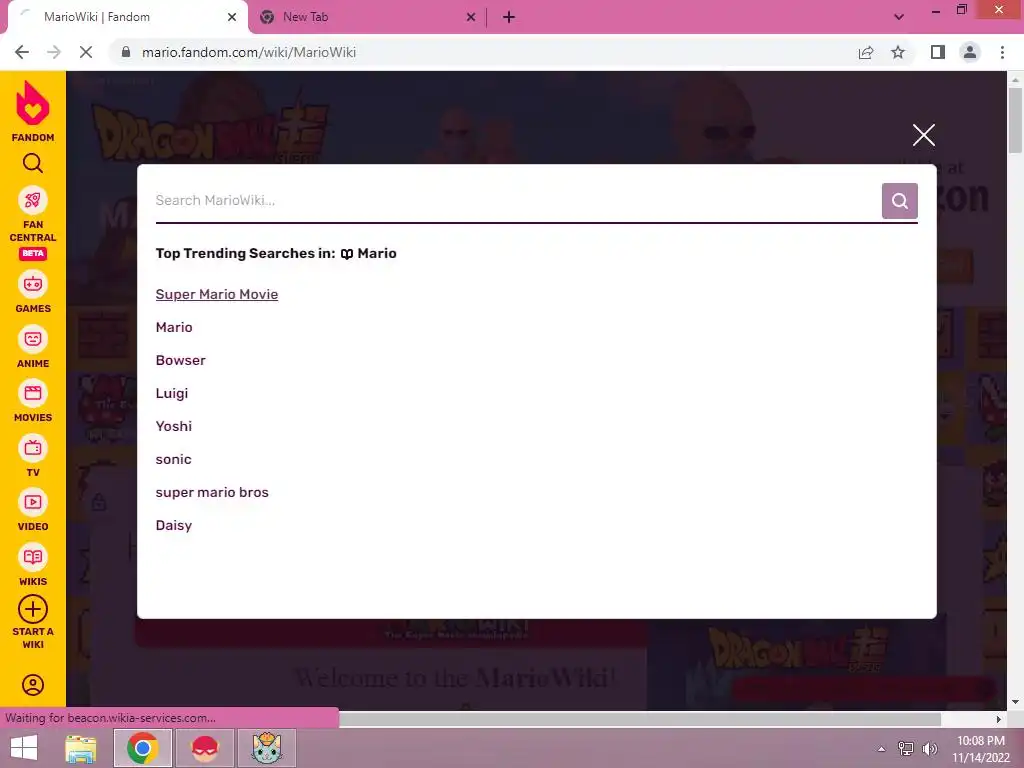Submit search with the purple magnifier button

pyautogui.click(x=899, y=200)
